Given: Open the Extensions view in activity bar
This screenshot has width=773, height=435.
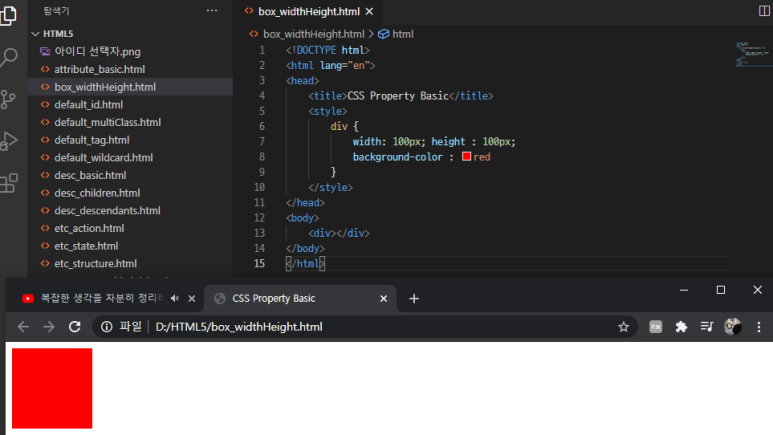Looking at the screenshot, I should point(8,183).
